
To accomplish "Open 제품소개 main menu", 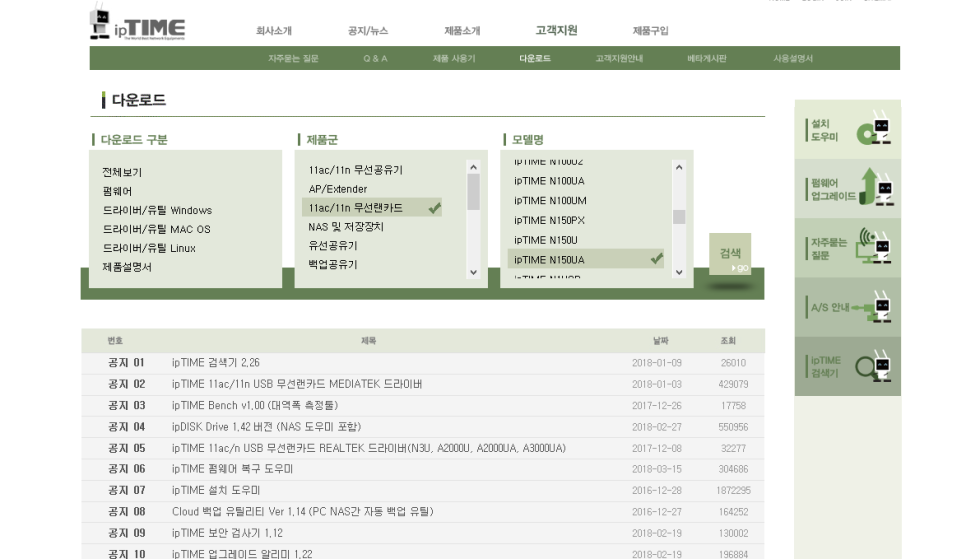I will pyautogui.click(x=462, y=31).
